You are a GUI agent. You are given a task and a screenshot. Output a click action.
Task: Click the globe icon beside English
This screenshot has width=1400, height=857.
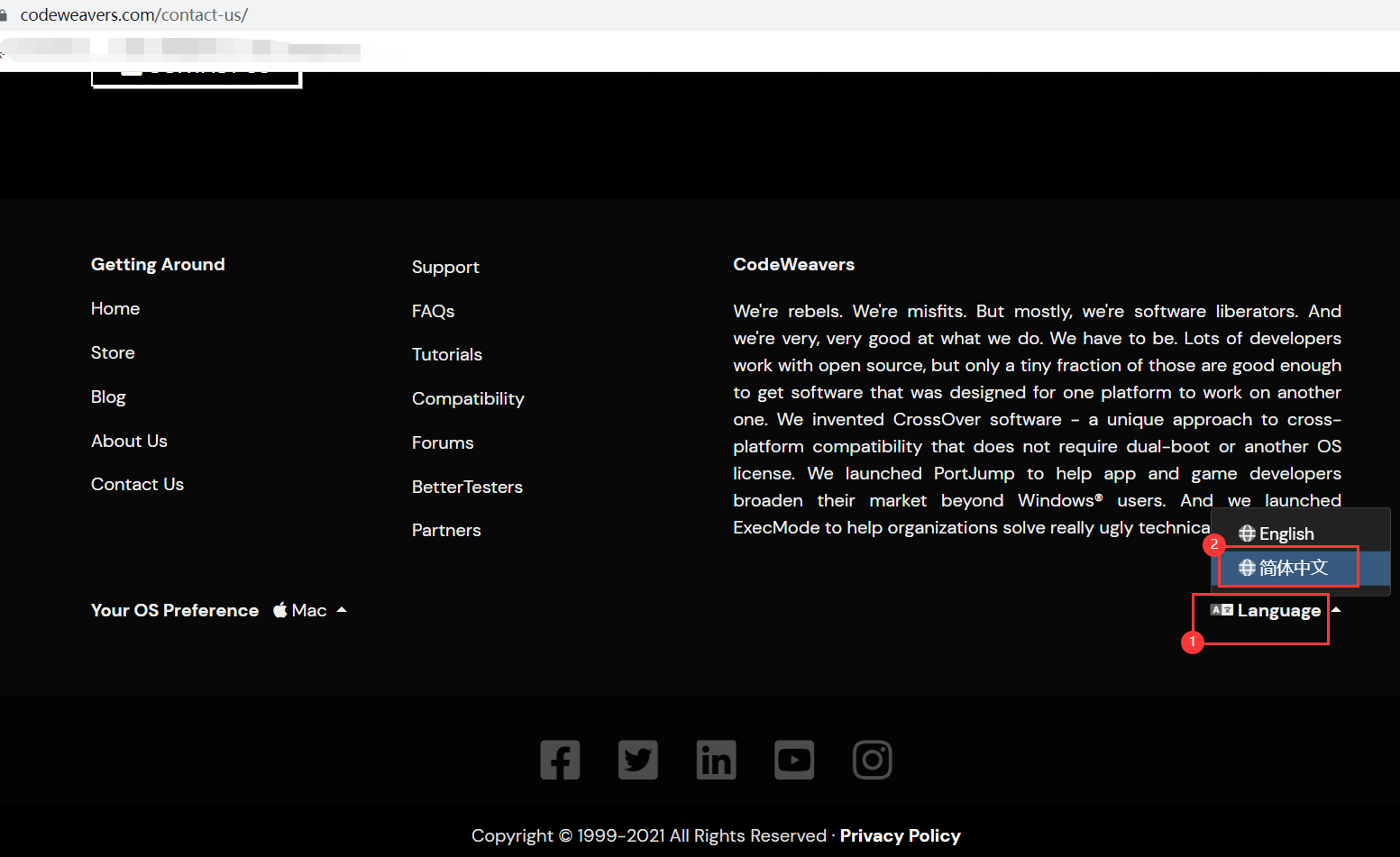1247,533
